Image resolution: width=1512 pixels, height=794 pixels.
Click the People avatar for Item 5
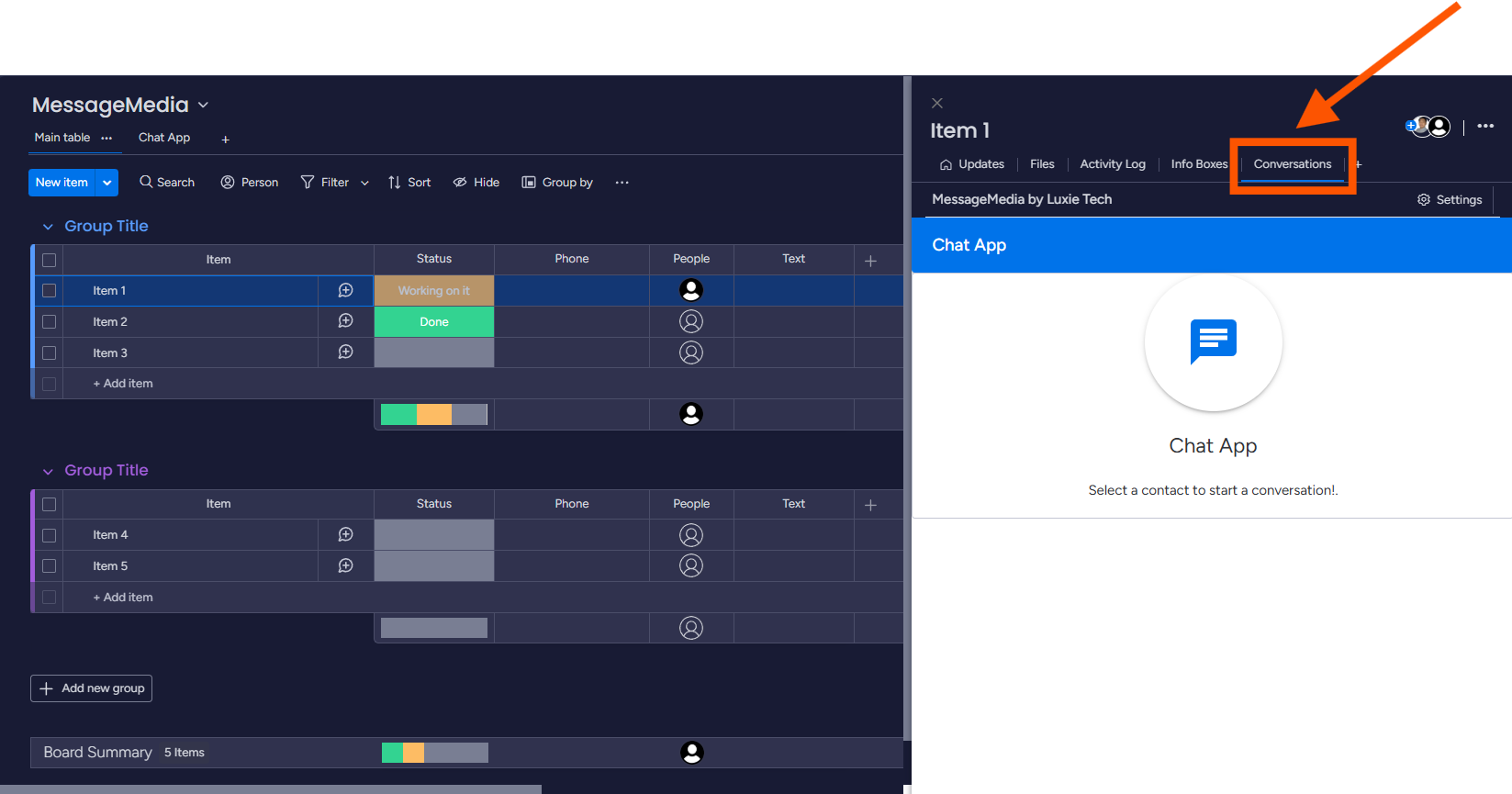(x=691, y=565)
